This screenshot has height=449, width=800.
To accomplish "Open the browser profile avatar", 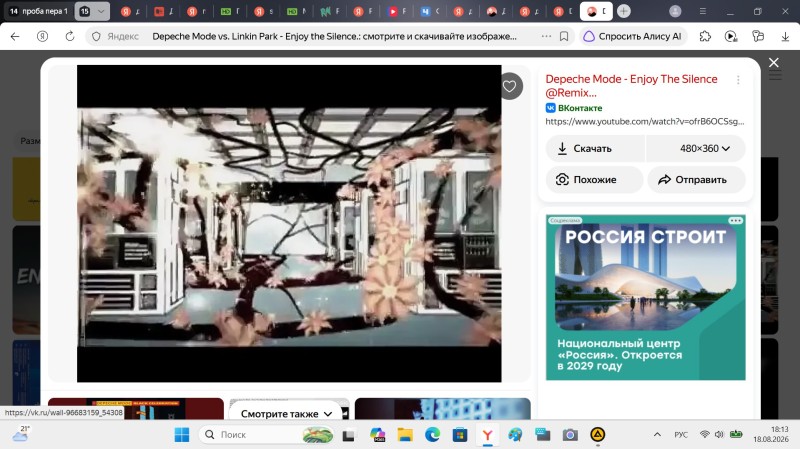I will 675,11.
